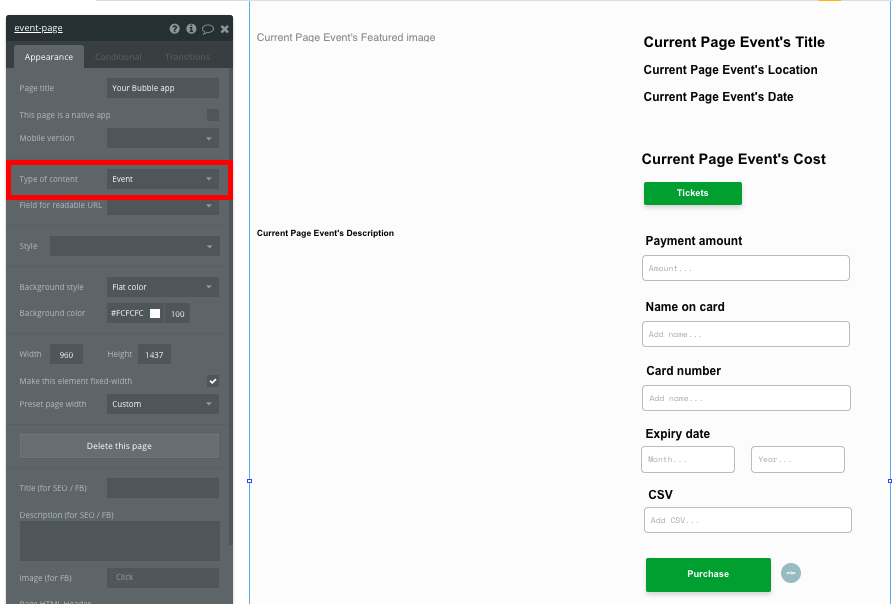Open the Mobile version dropdown
893x604 pixels.
coord(163,138)
